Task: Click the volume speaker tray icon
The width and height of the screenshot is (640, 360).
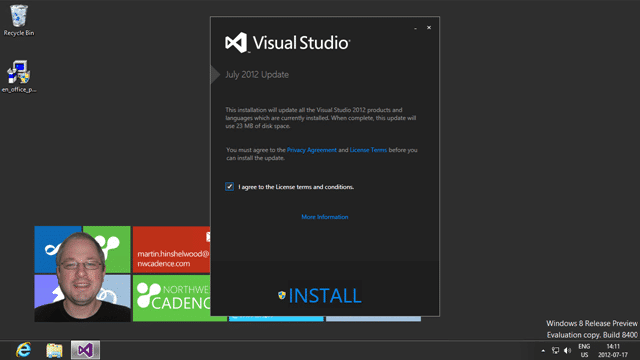Action: (567, 350)
